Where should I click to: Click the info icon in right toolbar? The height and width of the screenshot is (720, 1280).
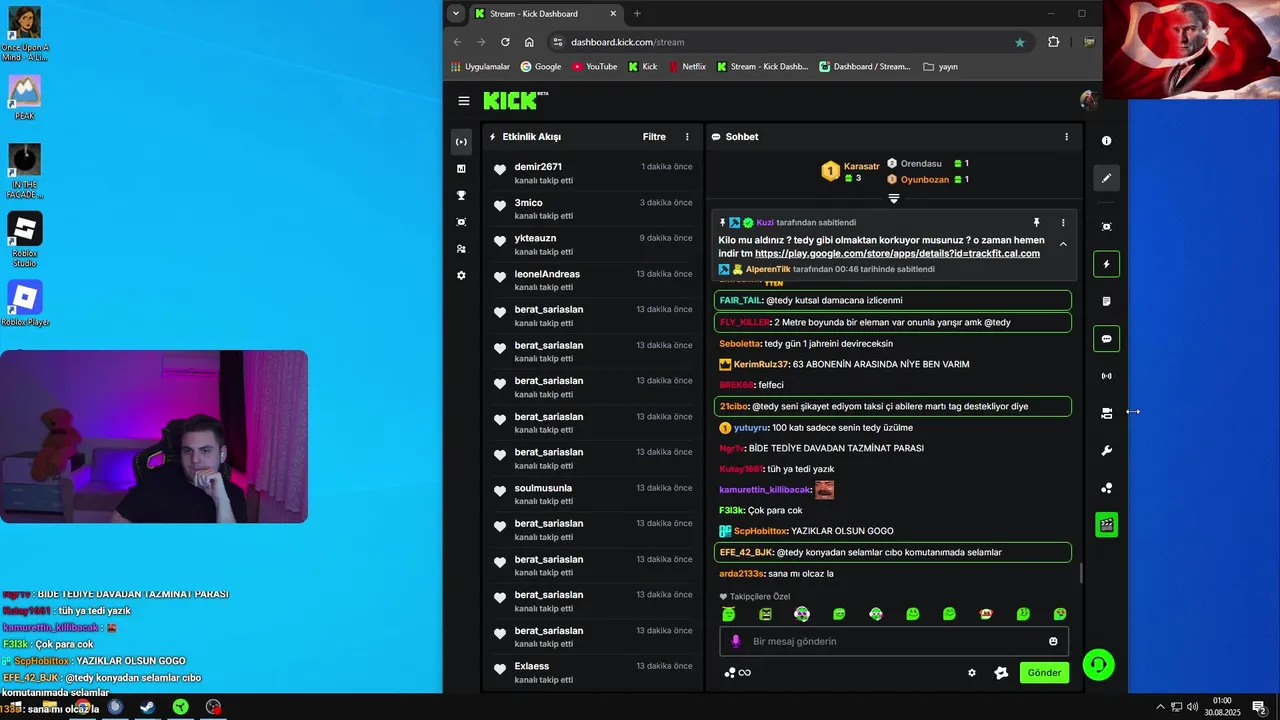point(1106,141)
